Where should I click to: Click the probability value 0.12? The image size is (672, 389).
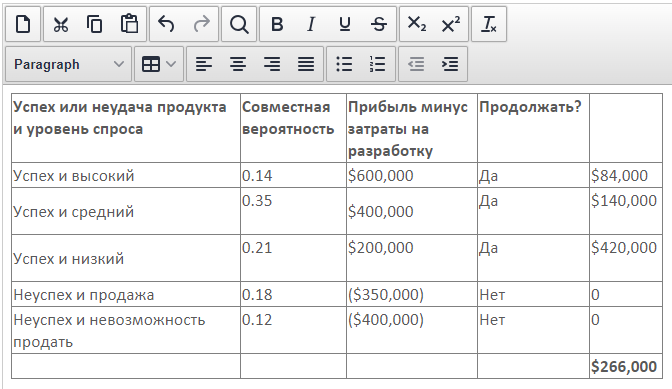(257, 320)
